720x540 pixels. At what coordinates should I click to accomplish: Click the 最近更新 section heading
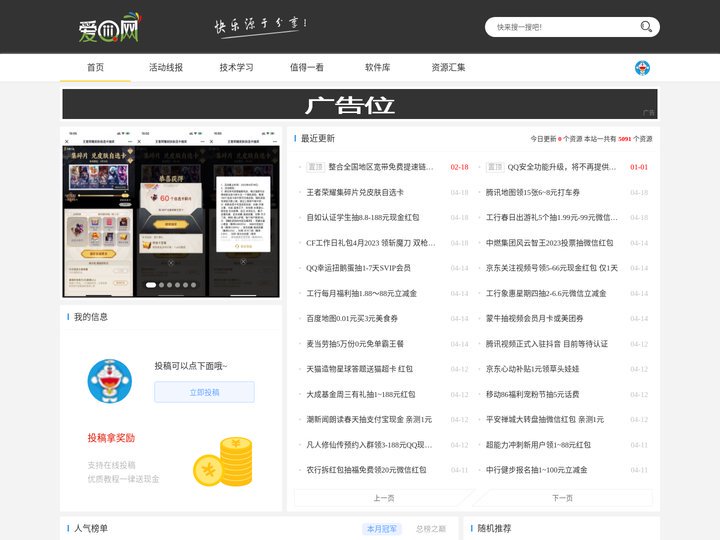pyautogui.click(x=318, y=139)
